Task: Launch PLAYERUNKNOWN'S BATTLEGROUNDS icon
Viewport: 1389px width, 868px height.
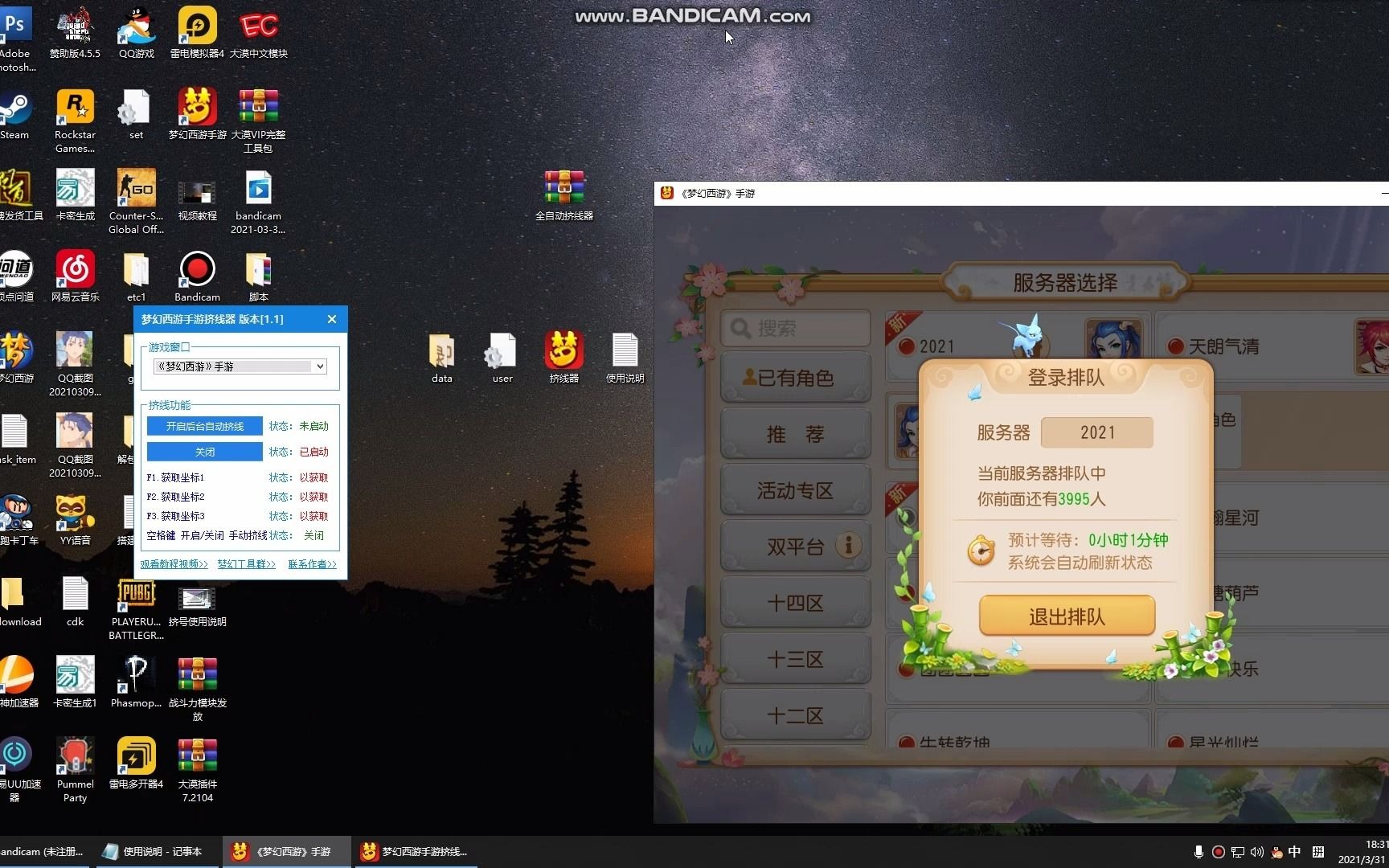Action: click(137, 608)
